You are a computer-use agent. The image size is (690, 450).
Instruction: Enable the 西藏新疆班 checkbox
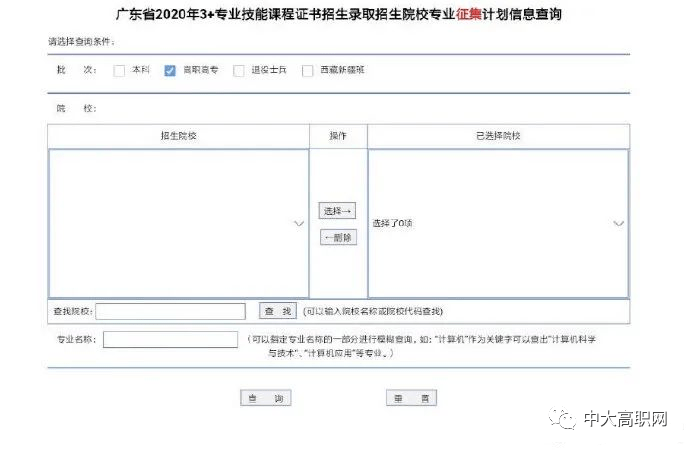308,70
